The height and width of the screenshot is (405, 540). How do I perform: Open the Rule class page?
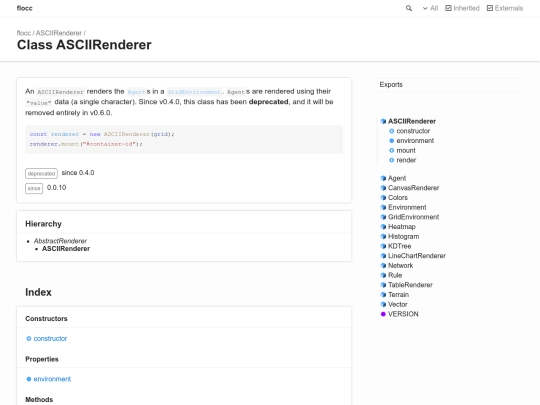click(x=395, y=275)
